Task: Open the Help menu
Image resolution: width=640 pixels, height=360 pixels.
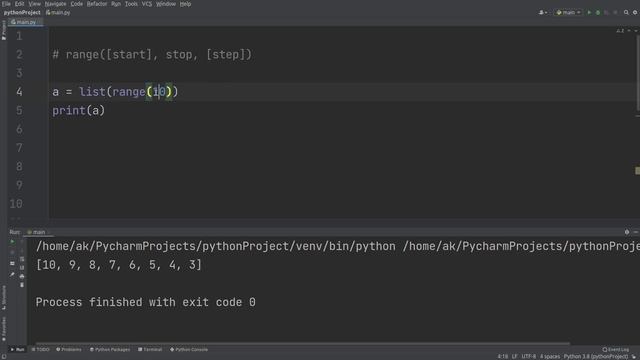Action: point(185,4)
